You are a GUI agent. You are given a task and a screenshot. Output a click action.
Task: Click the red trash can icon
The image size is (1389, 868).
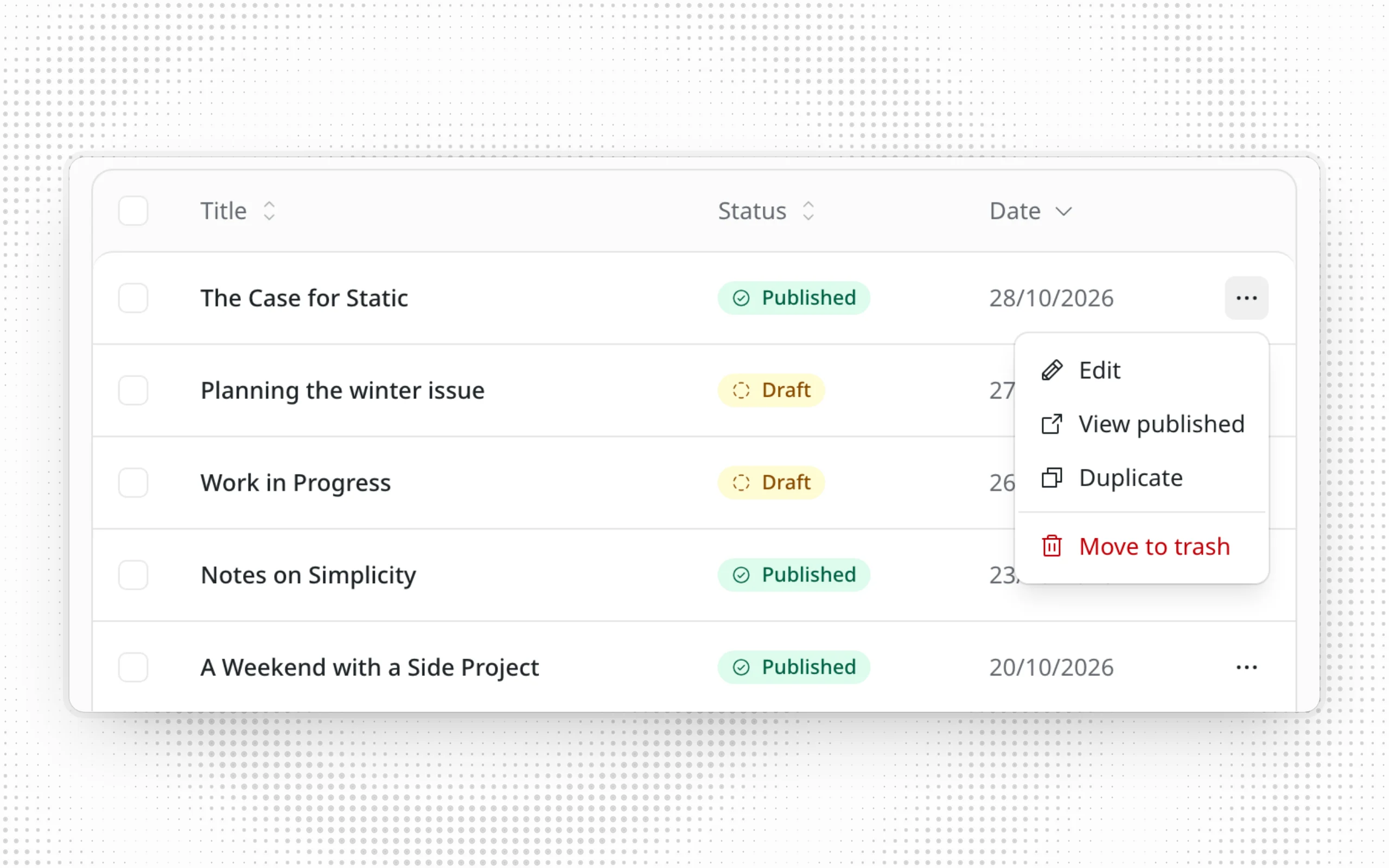pos(1052,546)
